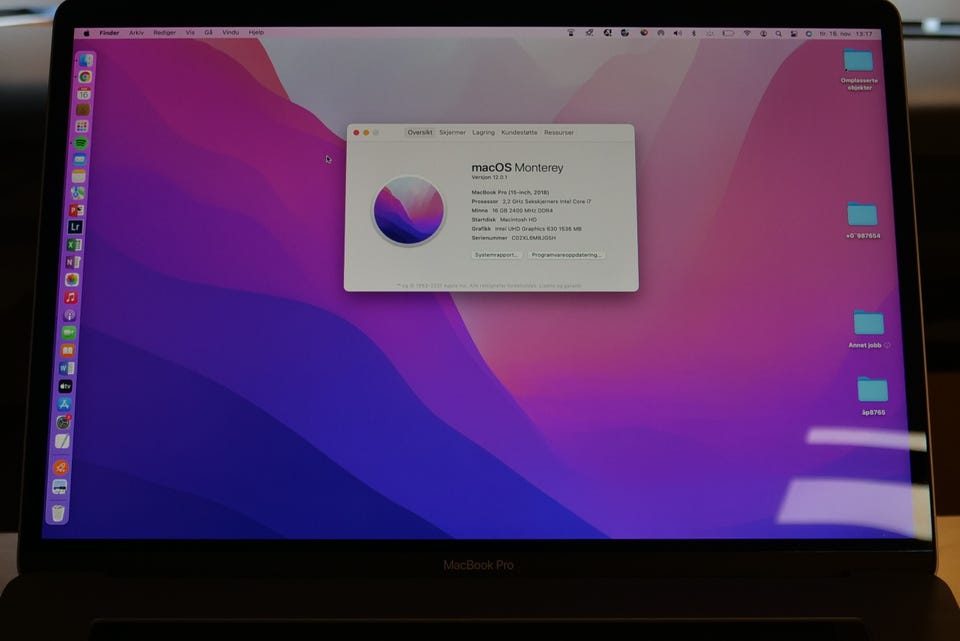
Task: Open the Maps app in Dock
Action: point(77,193)
